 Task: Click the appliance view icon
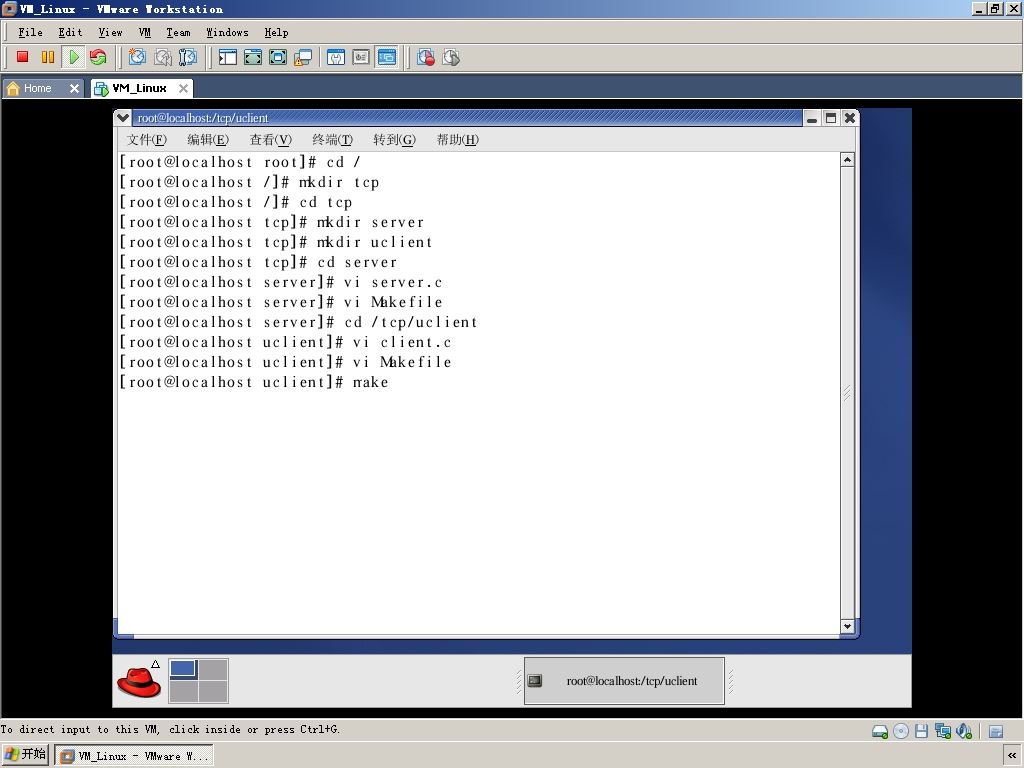[x=361, y=57]
